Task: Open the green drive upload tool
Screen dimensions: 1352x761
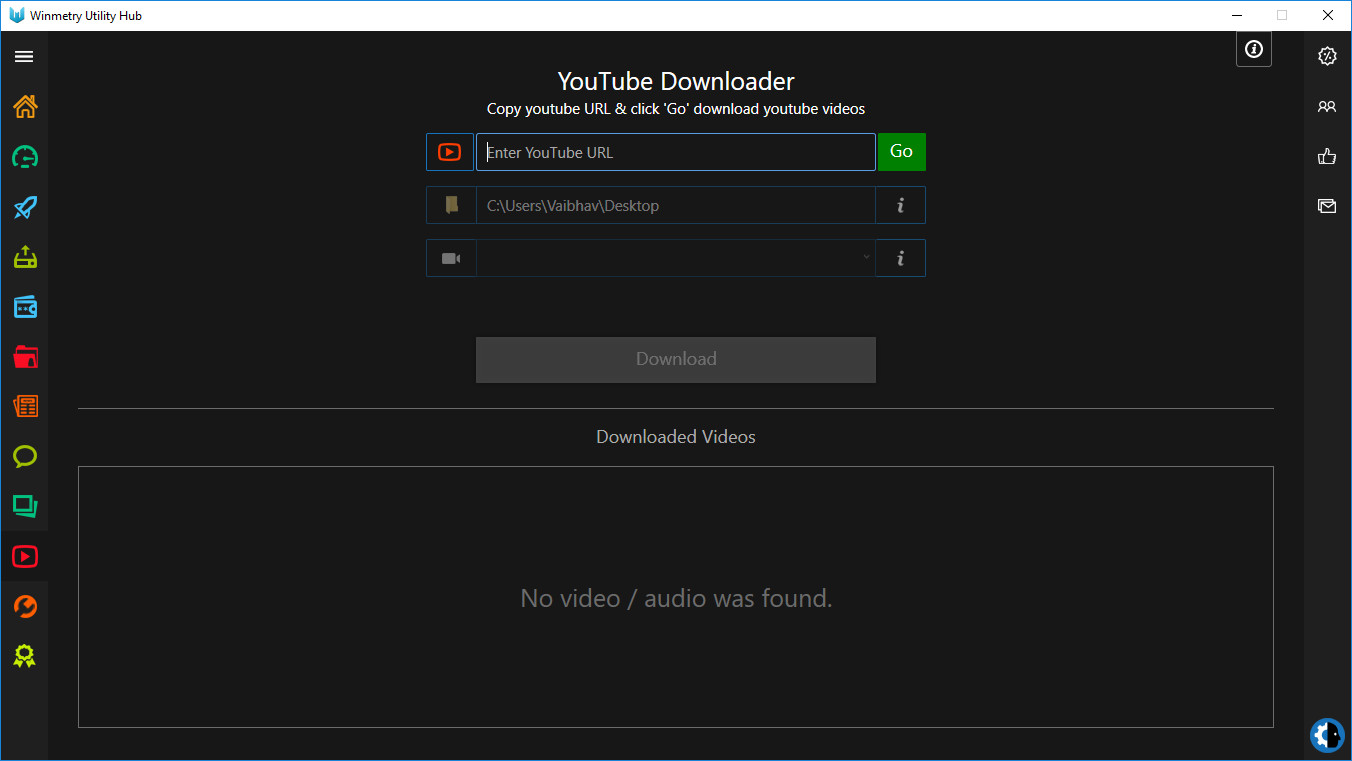Action: tap(25, 257)
